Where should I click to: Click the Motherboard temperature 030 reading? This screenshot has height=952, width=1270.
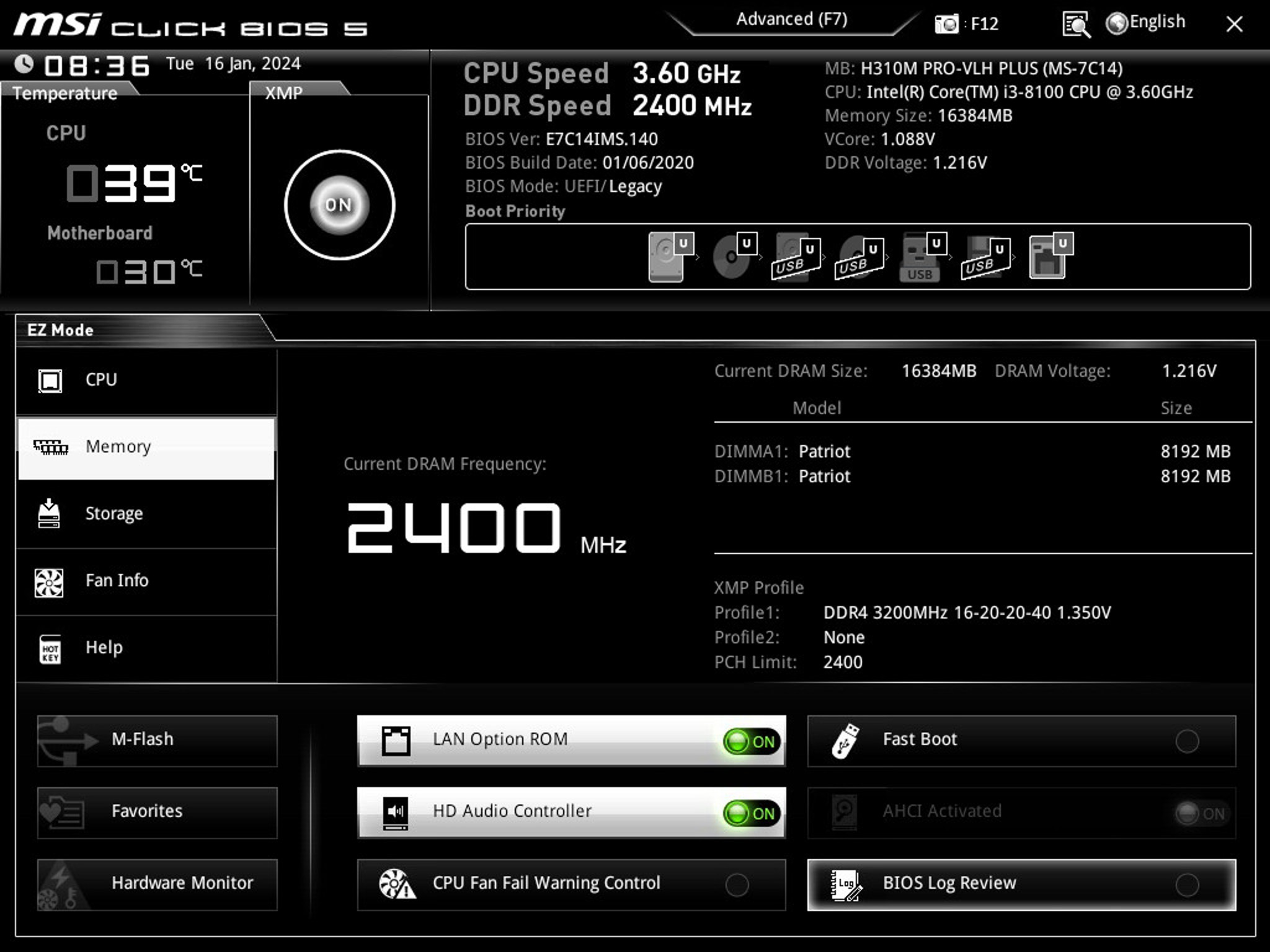point(149,271)
